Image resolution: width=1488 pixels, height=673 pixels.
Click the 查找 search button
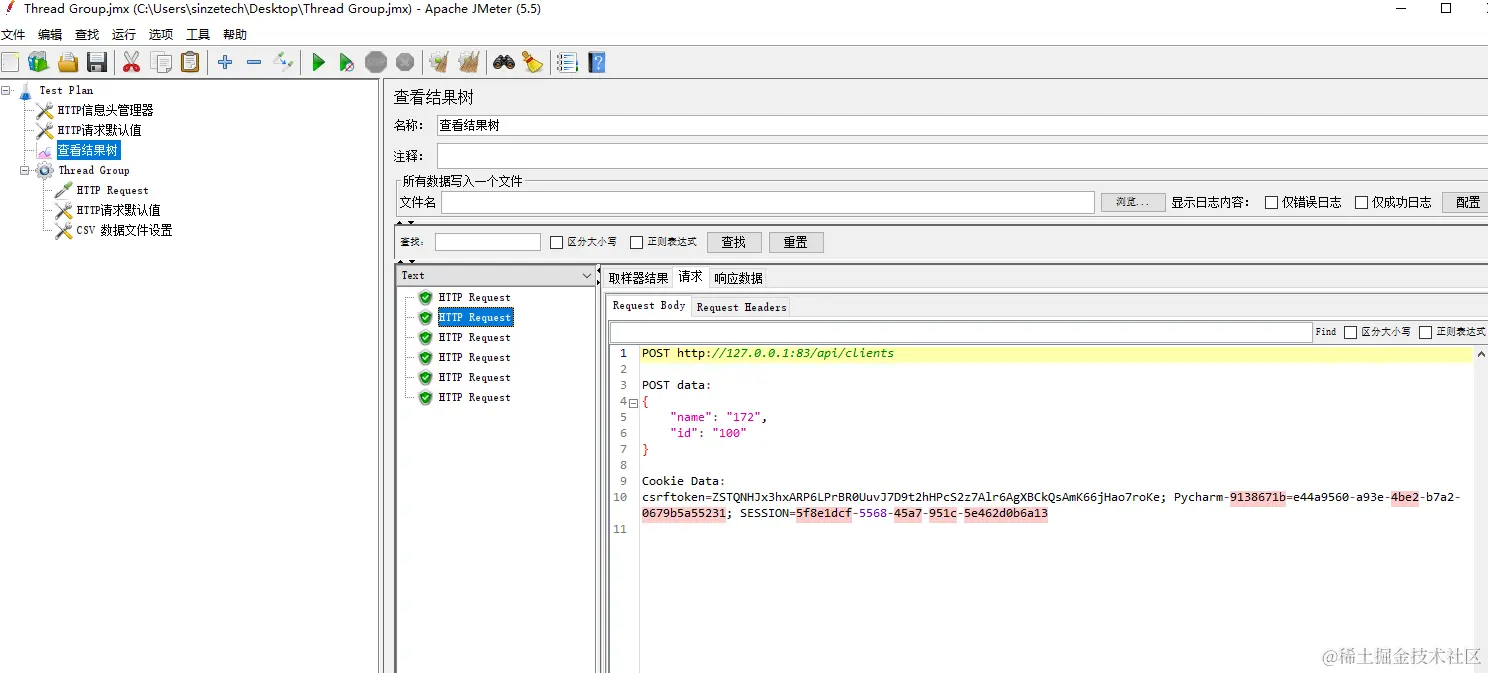tap(734, 242)
